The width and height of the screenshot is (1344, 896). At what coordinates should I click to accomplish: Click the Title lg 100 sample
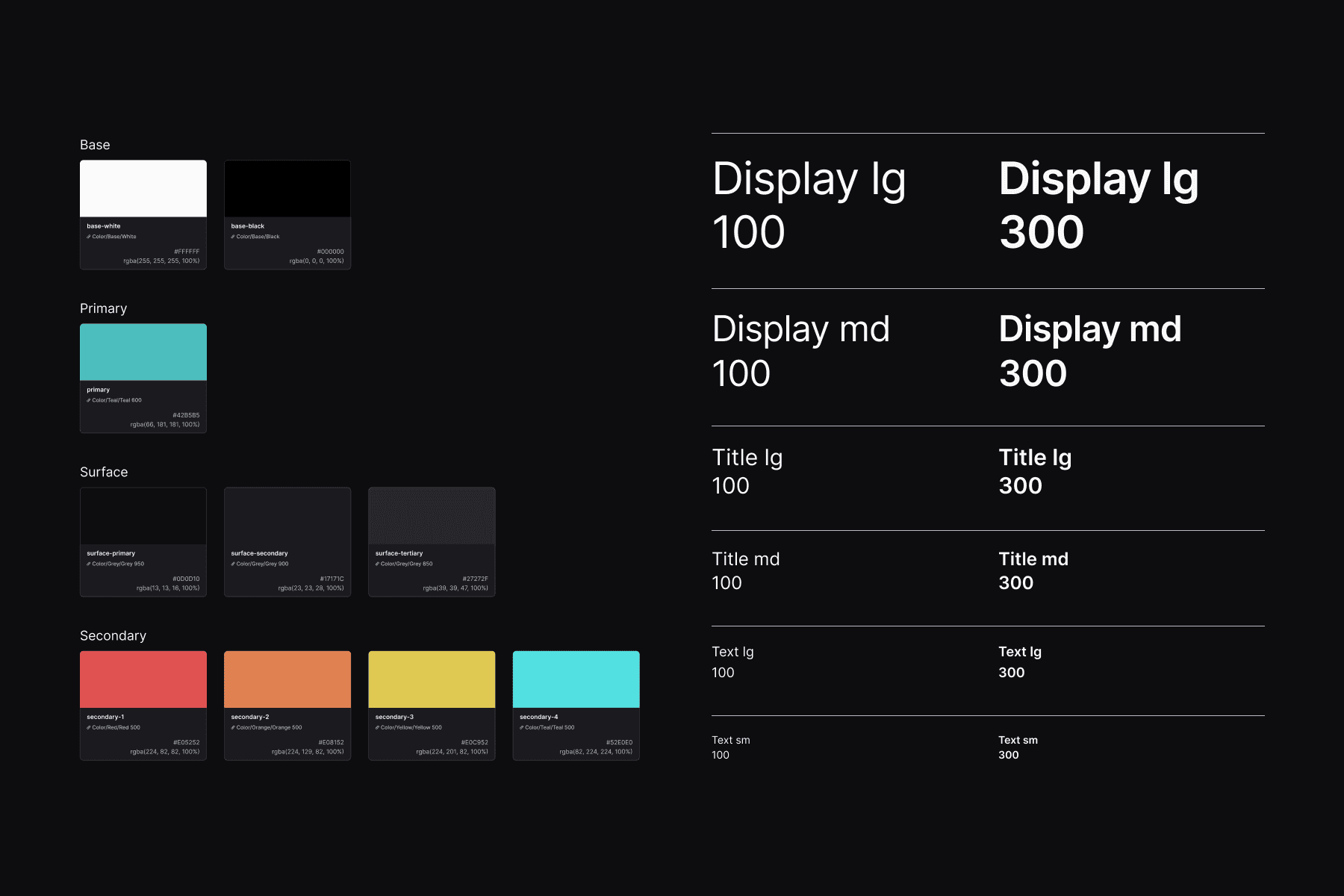[747, 471]
